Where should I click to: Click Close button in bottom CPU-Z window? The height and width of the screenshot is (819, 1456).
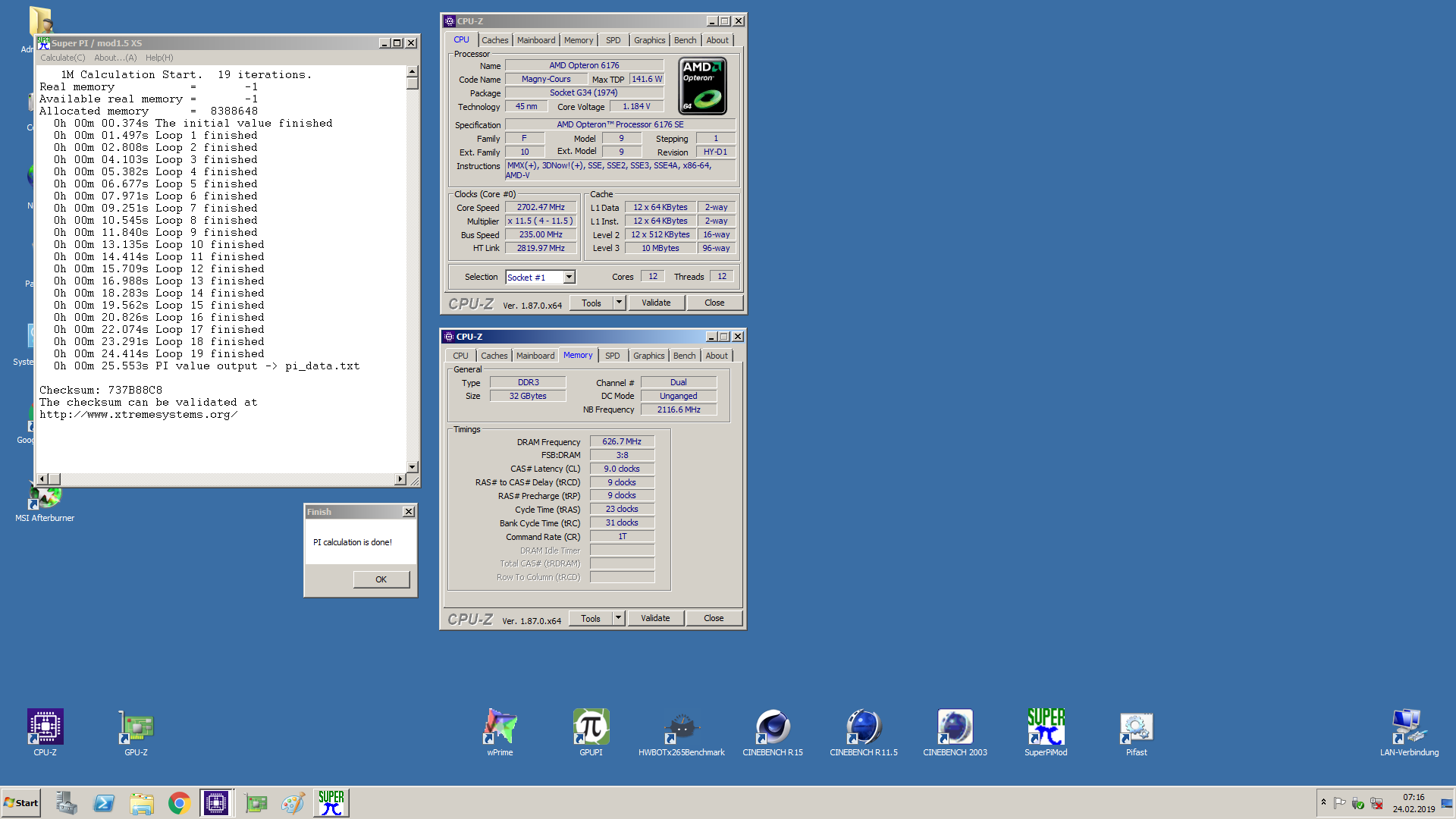(713, 618)
